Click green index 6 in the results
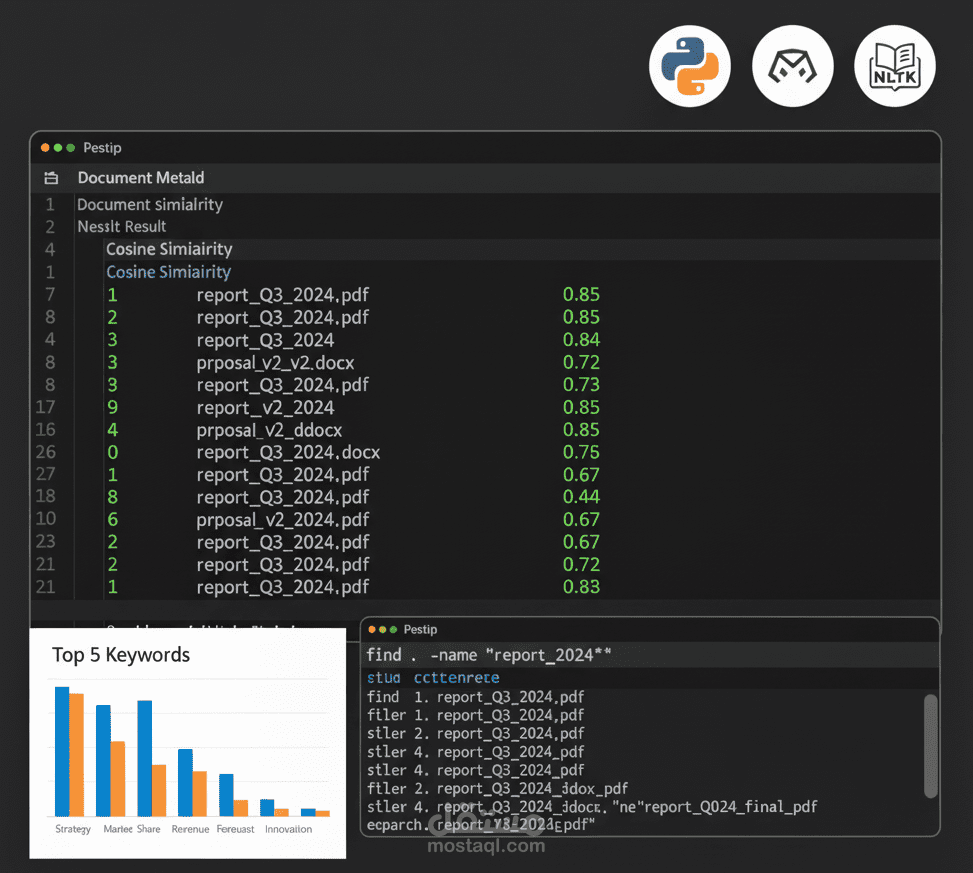 pyautogui.click(x=112, y=519)
